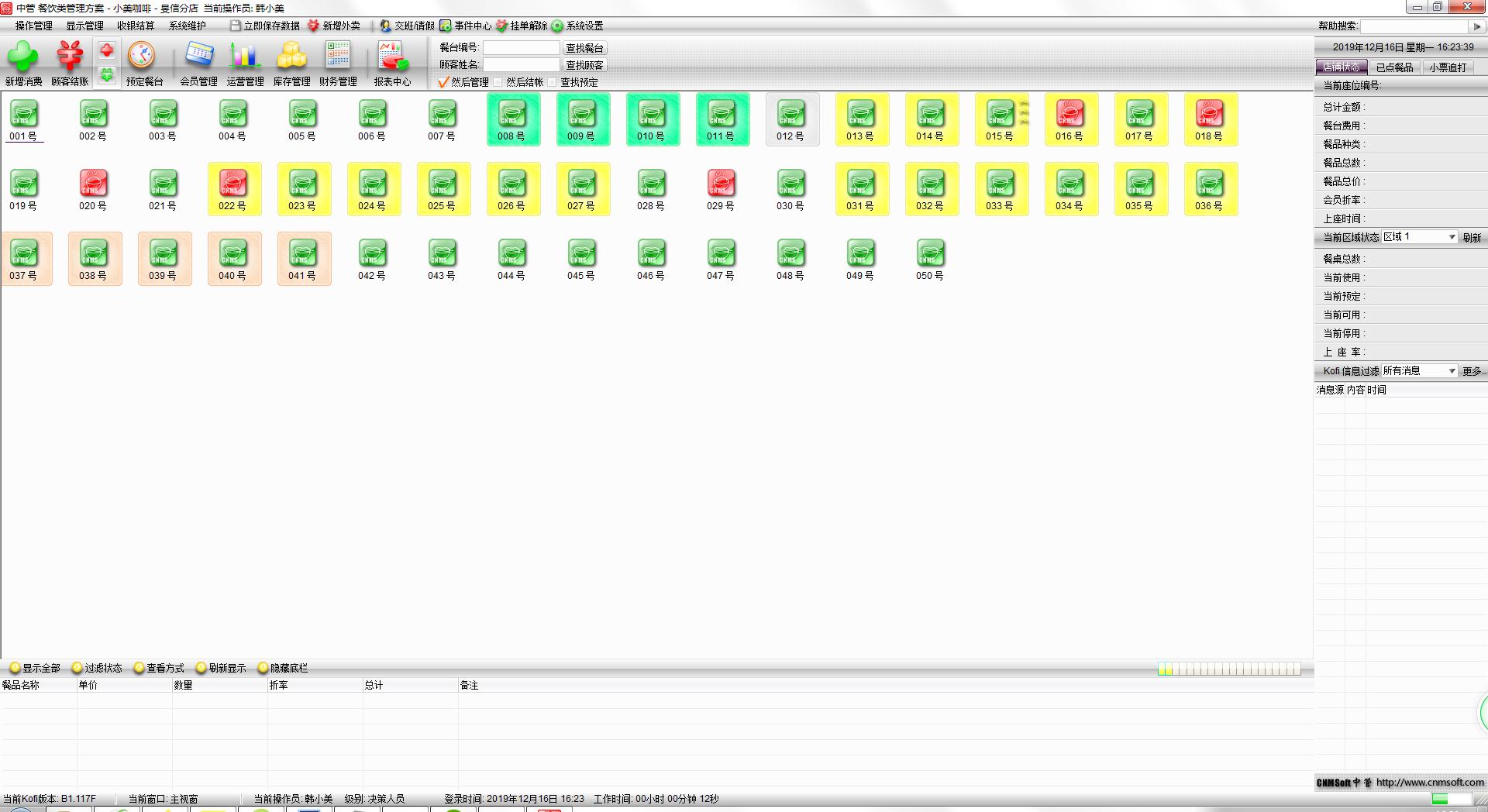Image resolution: width=1488 pixels, height=812 pixels.
Task: Click the help search go arrow button
Action: [1477, 26]
